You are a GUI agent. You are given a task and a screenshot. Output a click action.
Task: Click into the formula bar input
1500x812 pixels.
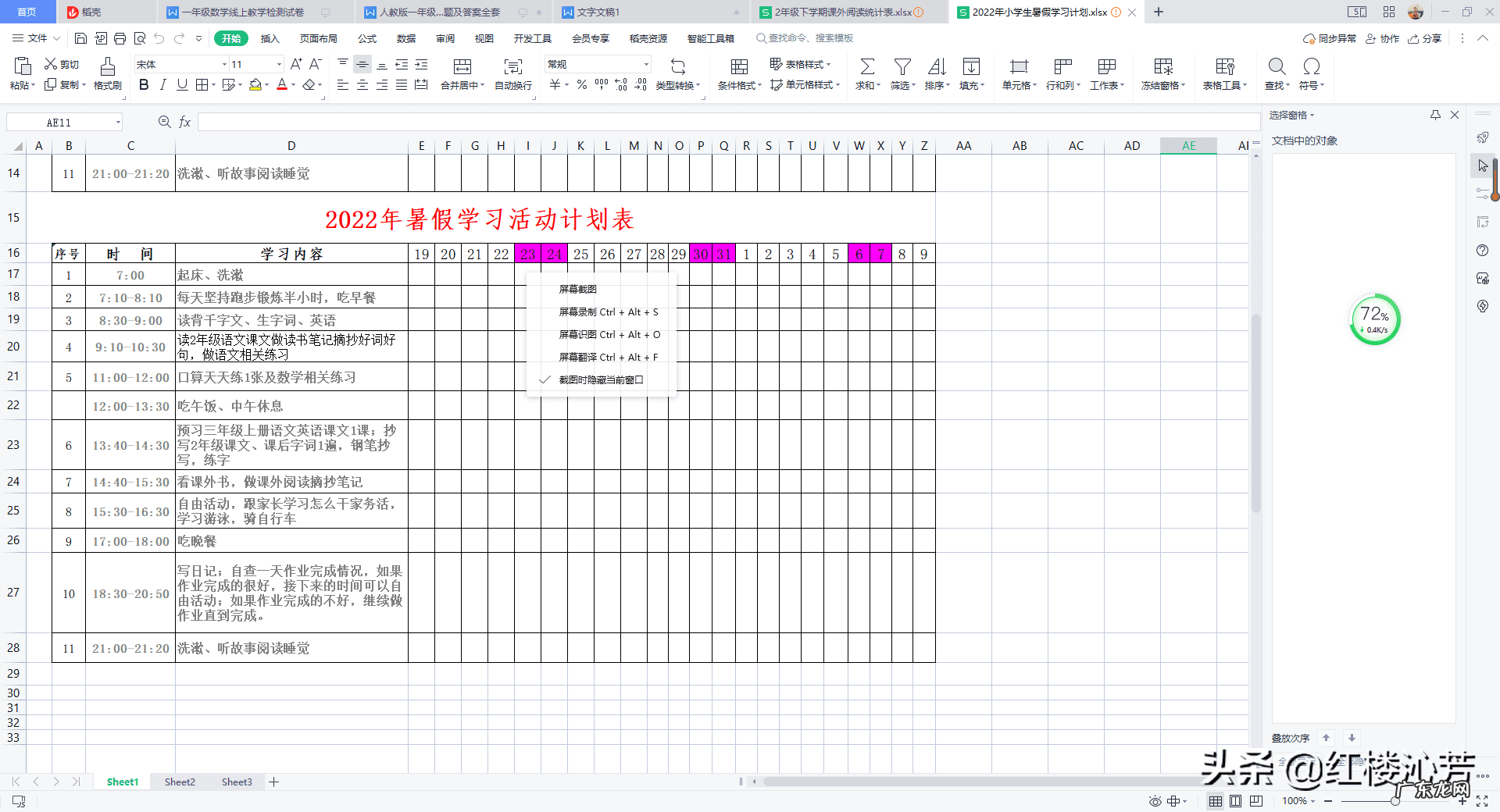(727, 123)
